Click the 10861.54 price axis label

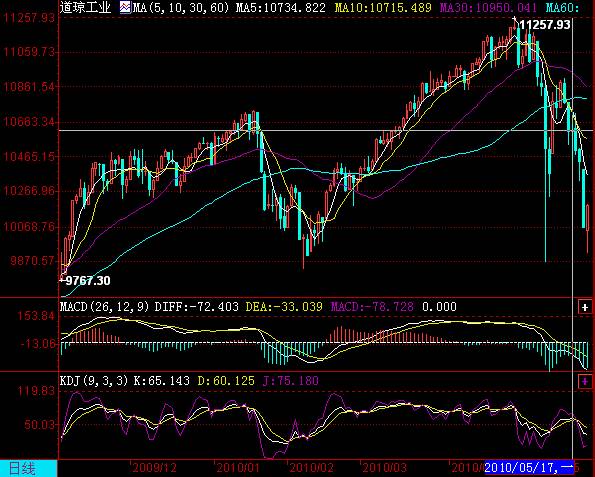pos(29,87)
